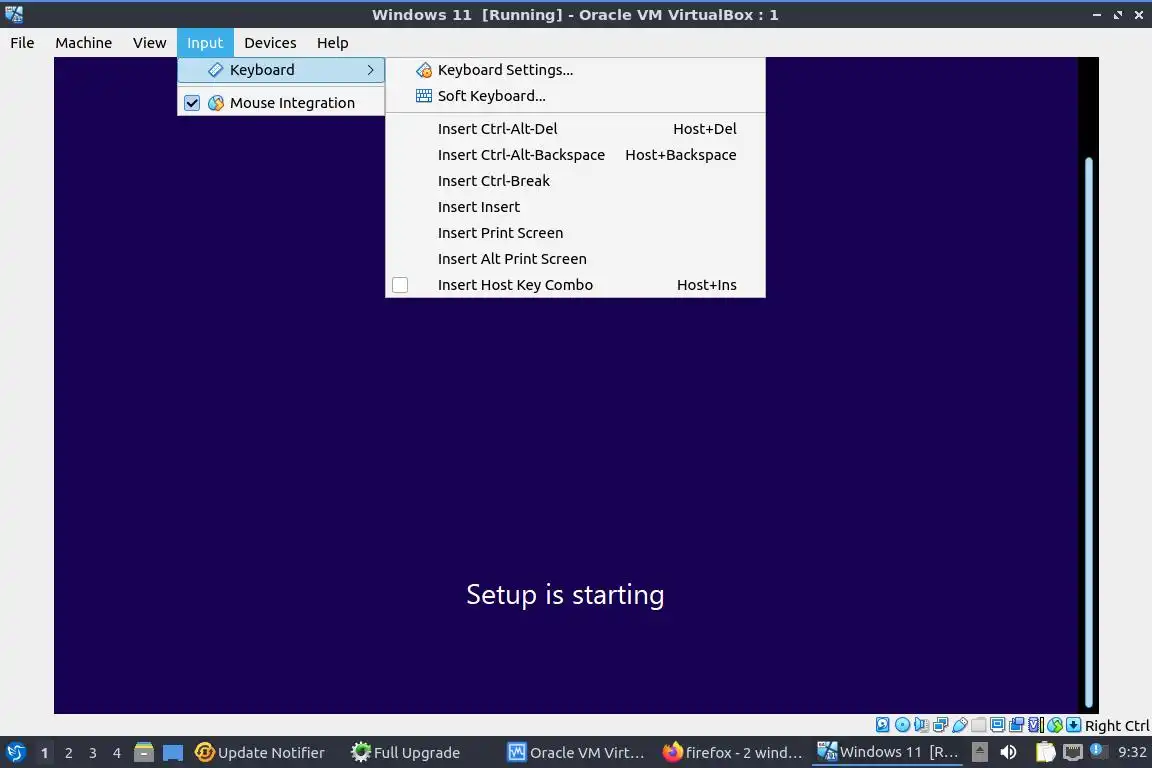
Task: Click the show desktop blue icon
Action: [173, 753]
